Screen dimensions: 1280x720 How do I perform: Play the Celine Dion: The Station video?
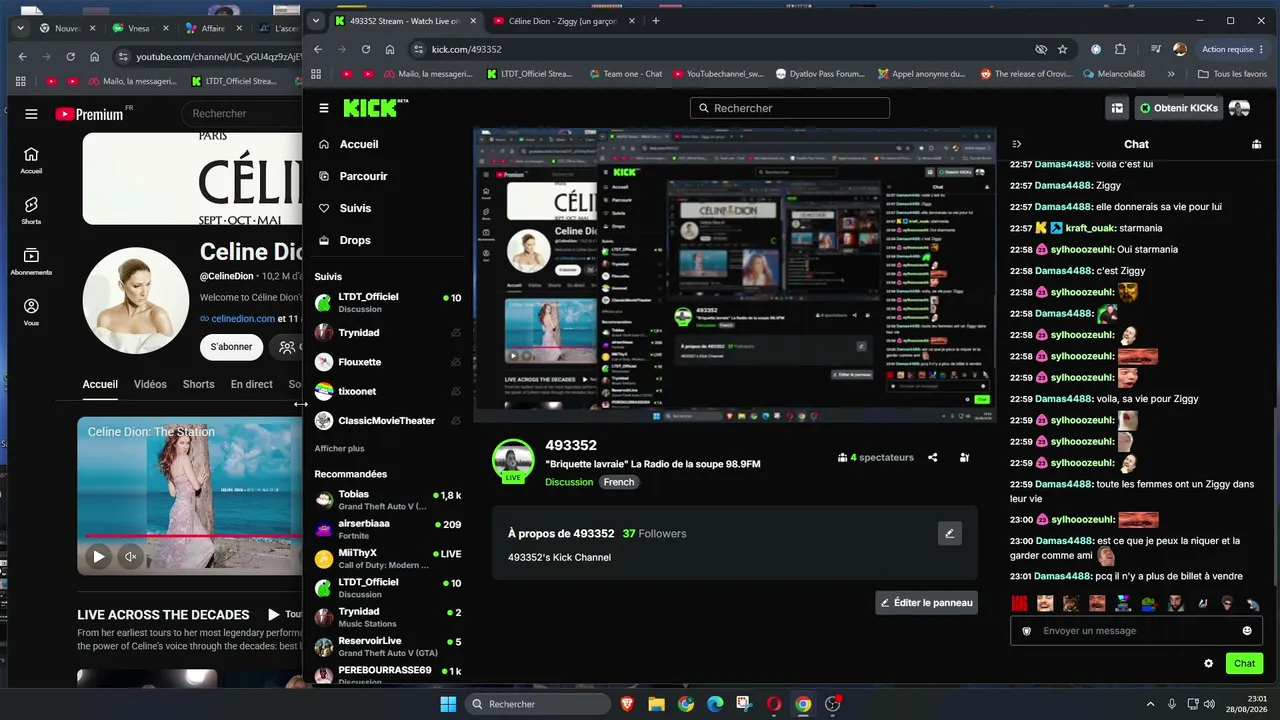(x=98, y=557)
